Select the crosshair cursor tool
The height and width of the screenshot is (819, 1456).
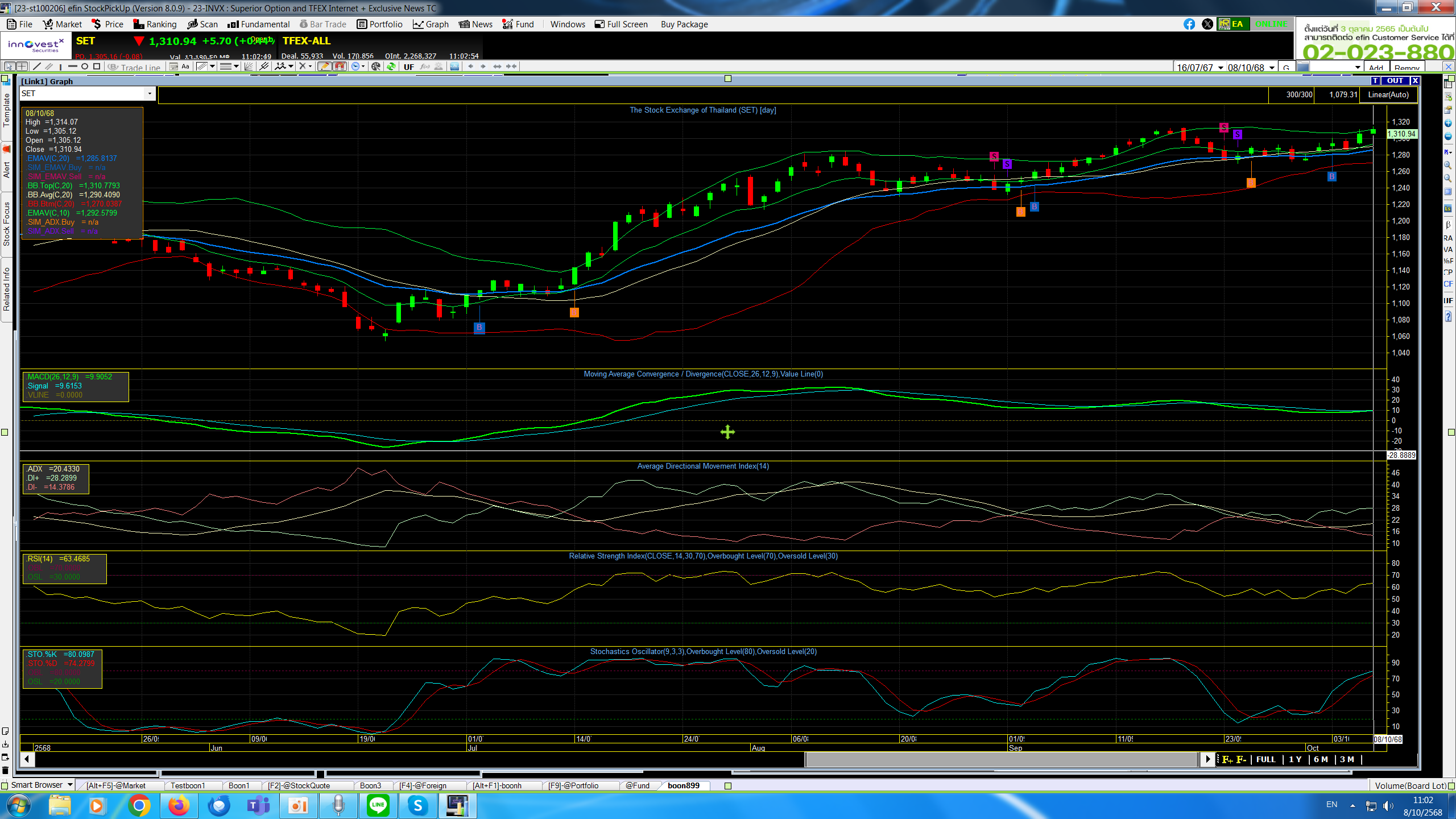pos(22,67)
